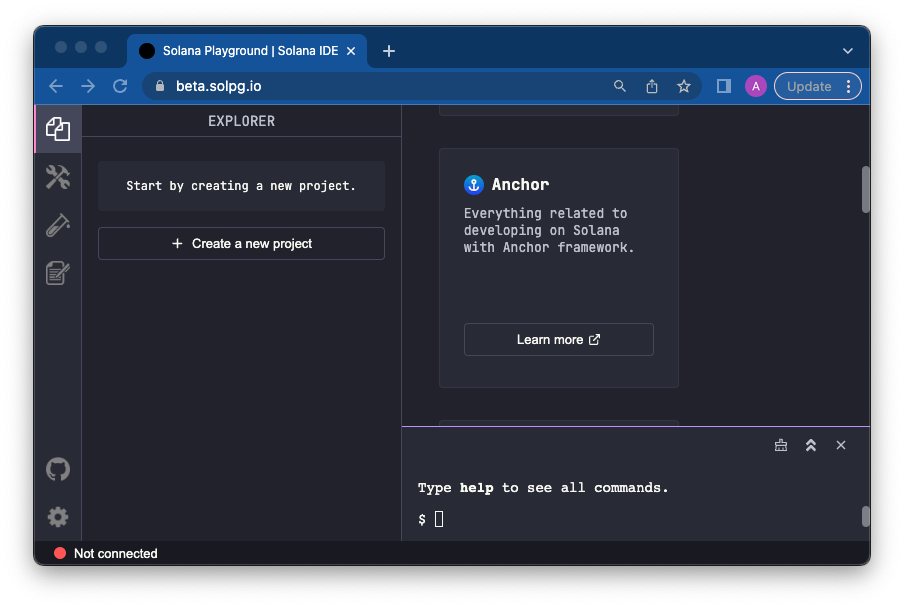This screenshot has height=607, width=904.
Task: Open the profile avatar A
Action: pos(755,86)
